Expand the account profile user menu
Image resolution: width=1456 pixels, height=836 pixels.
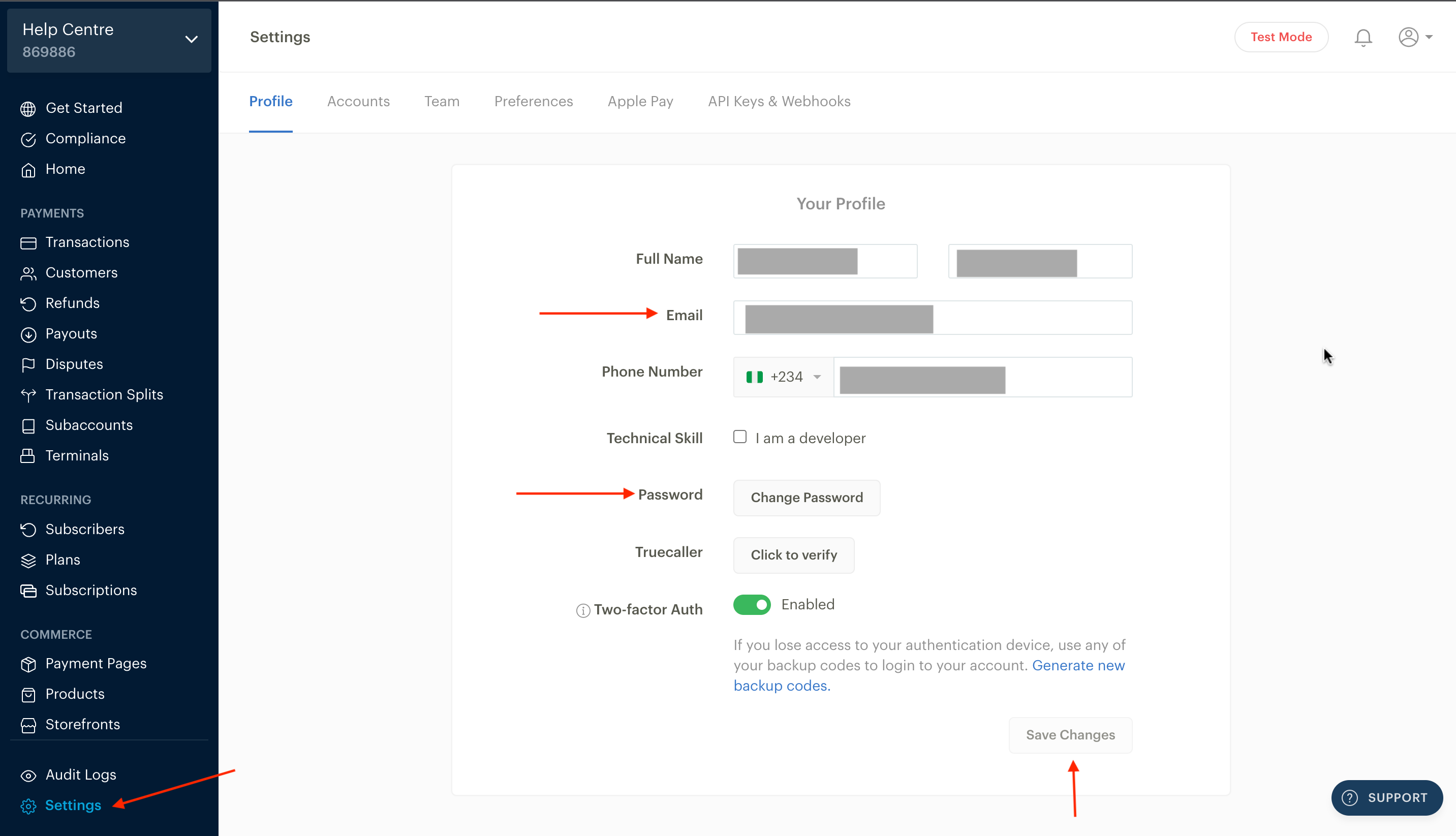tap(1413, 37)
